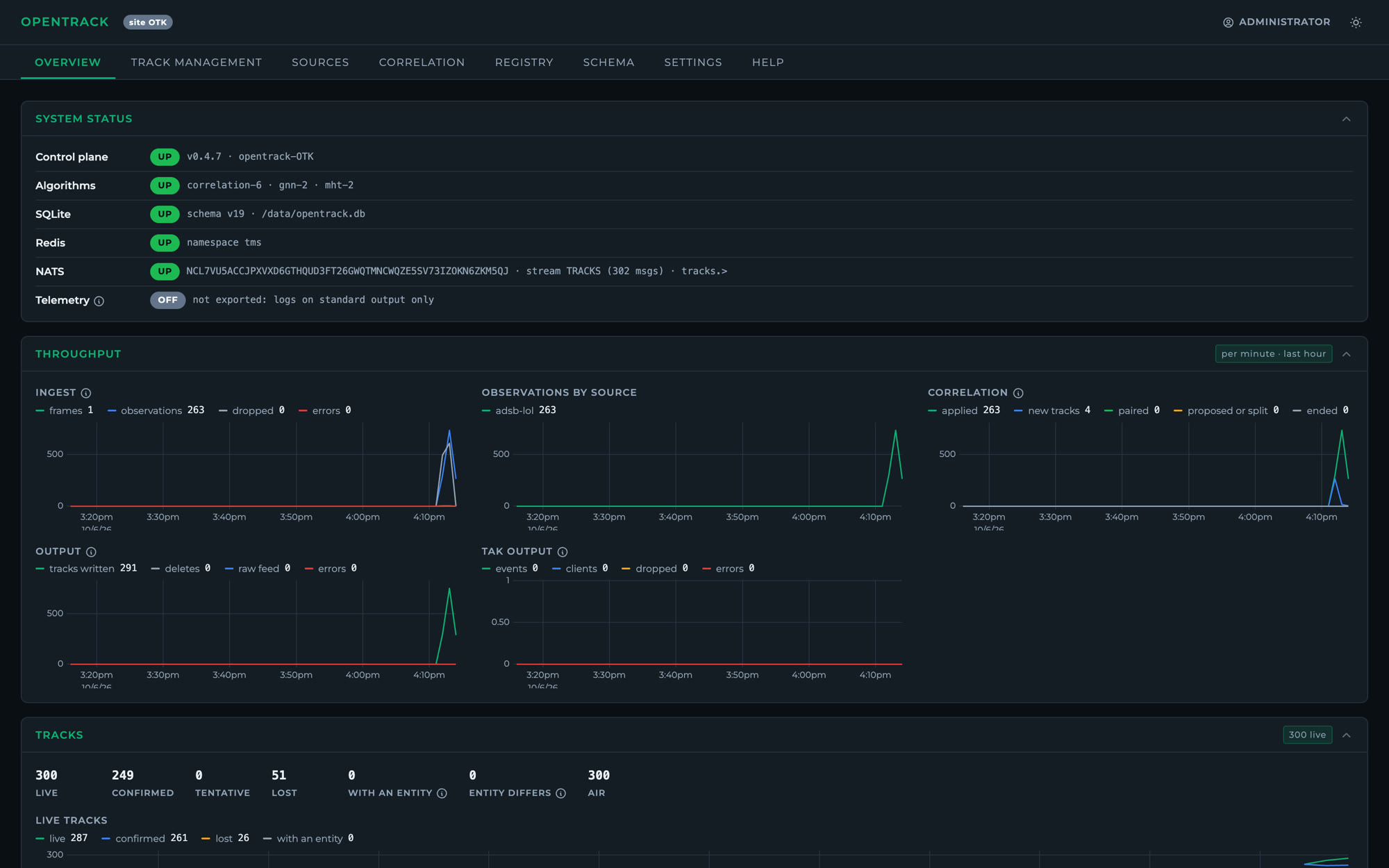Click the 300 live badge

point(1307,735)
